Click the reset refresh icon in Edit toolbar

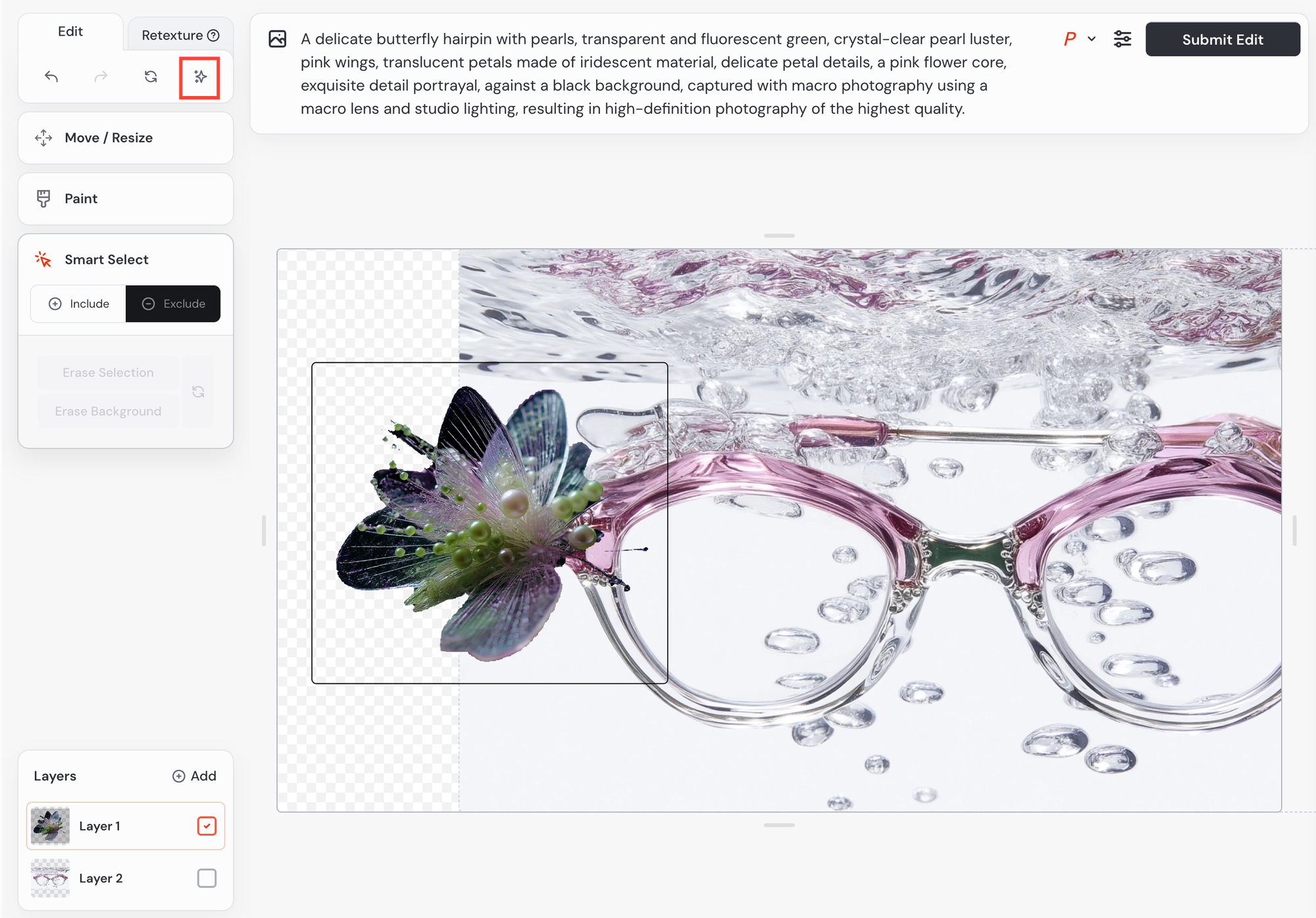coord(151,77)
